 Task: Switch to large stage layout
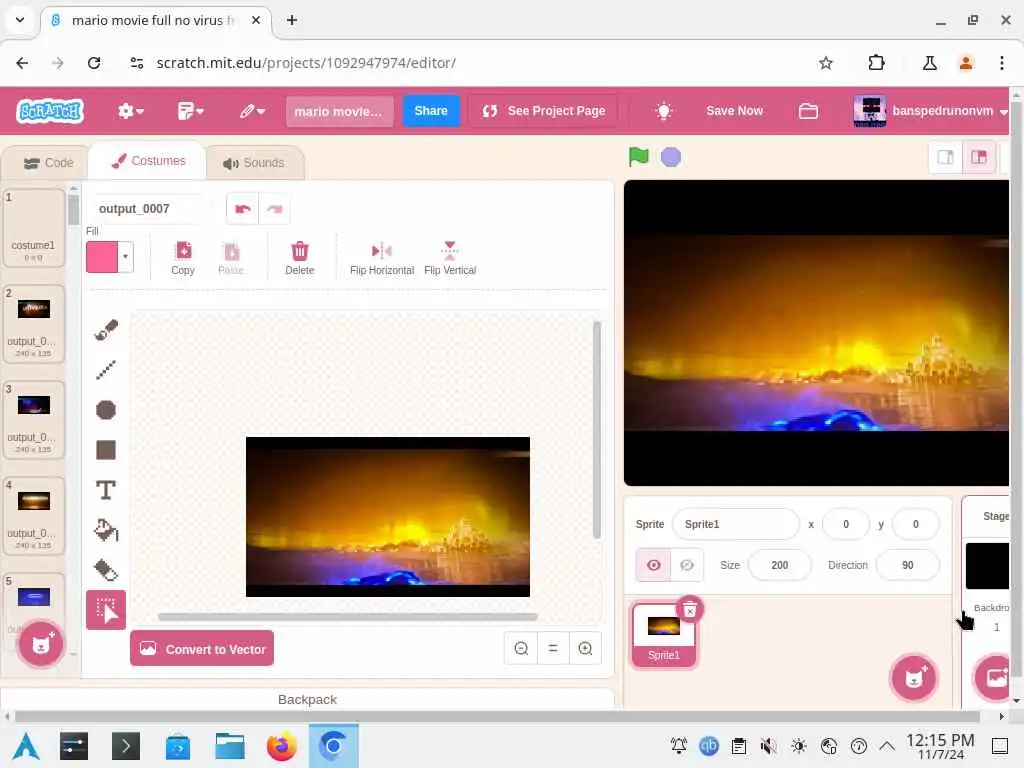pyautogui.click(x=979, y=157)
